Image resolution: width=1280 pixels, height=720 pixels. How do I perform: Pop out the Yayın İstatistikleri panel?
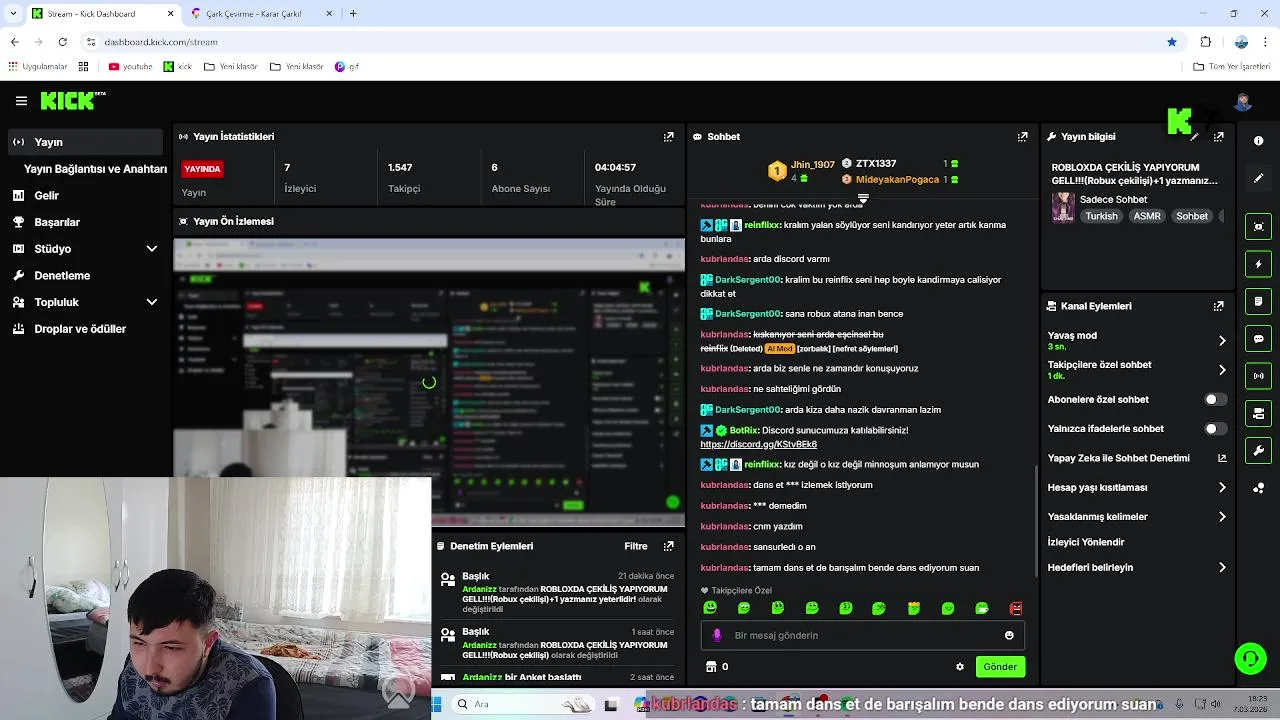(669, 137)
